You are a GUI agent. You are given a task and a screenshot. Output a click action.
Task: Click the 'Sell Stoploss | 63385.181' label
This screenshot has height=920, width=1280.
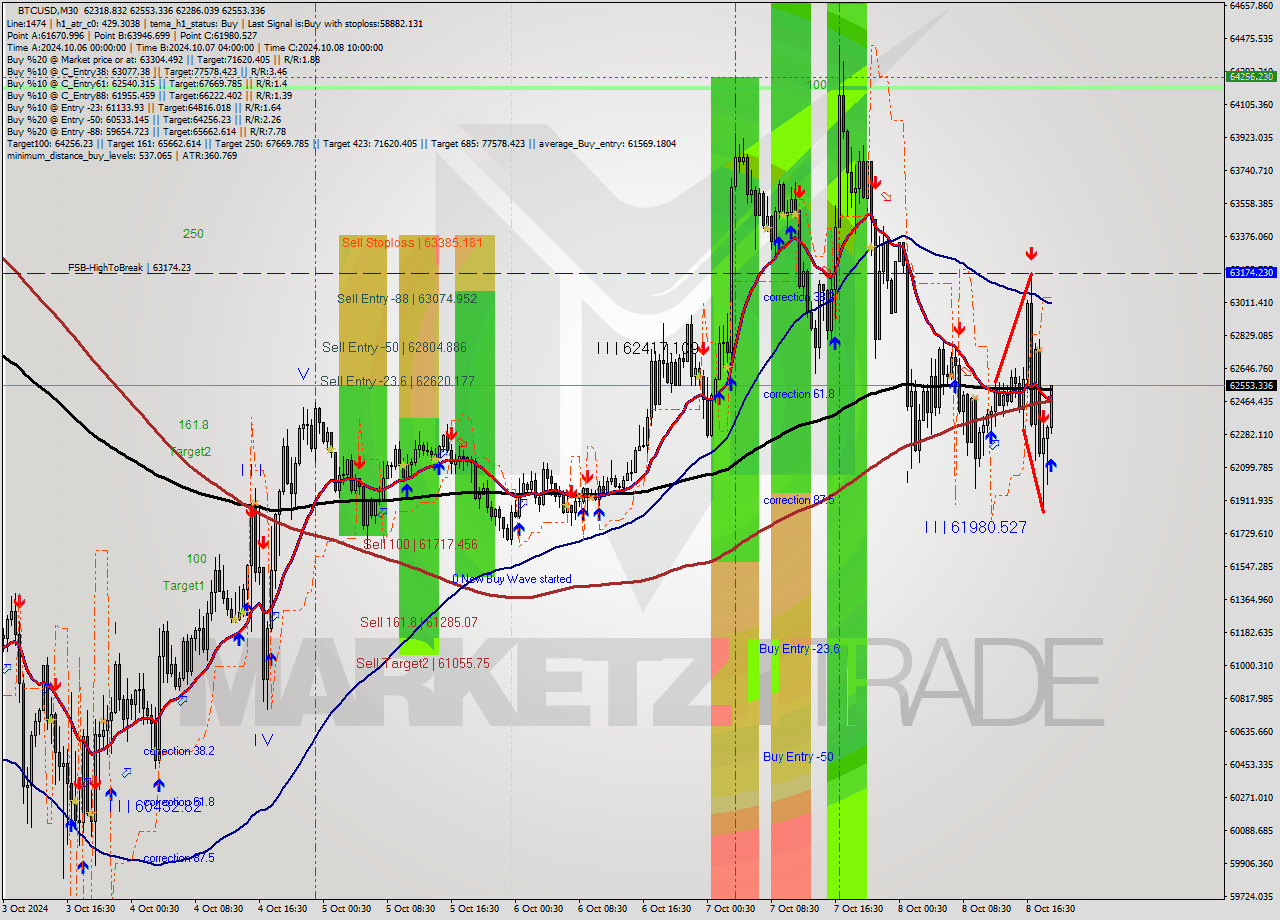(x=412, y=242)
